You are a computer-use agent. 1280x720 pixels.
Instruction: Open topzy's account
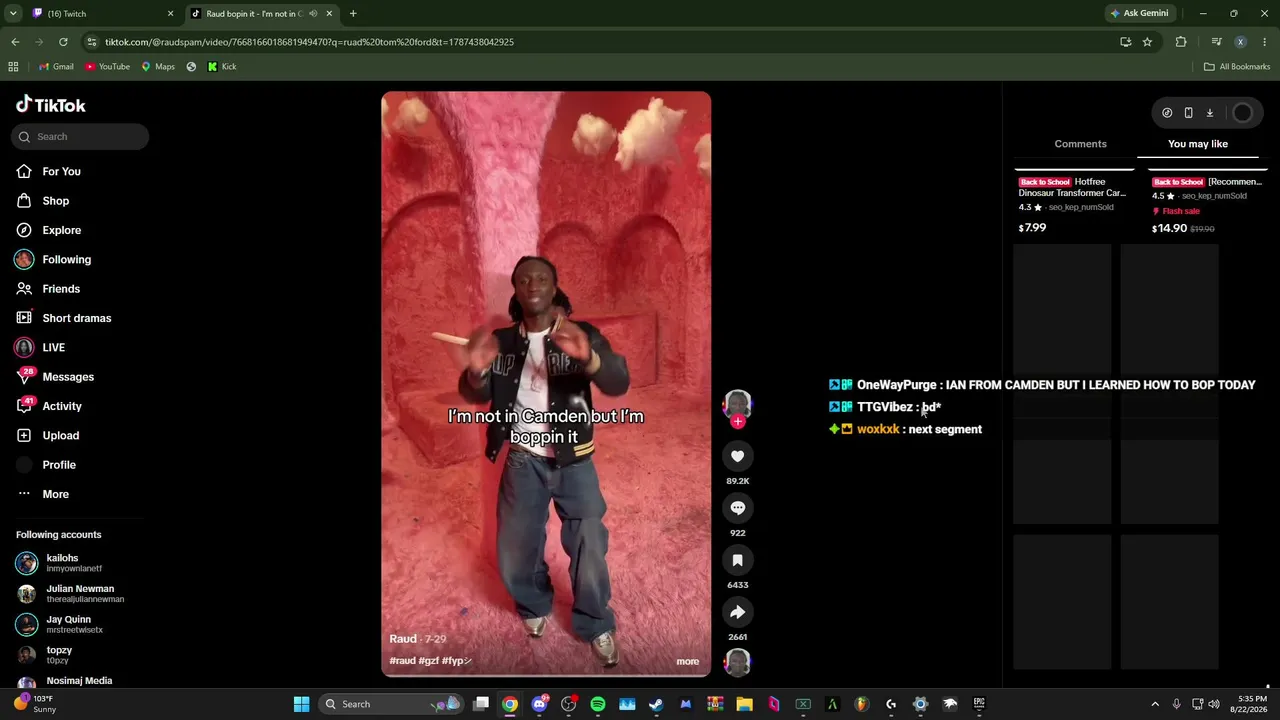[x=59, y=655]
